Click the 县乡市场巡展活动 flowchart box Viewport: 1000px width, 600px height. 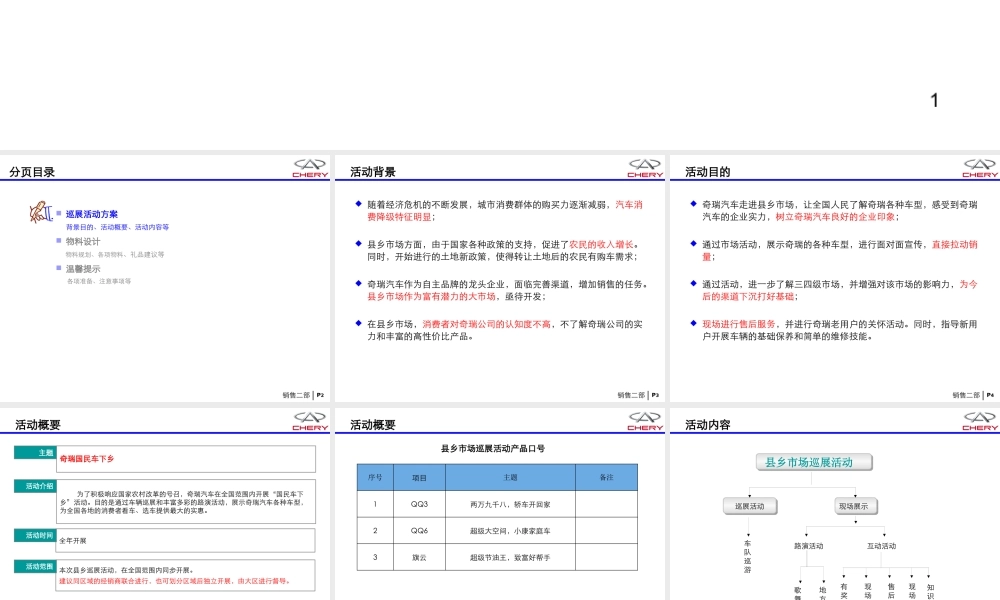click(x=814, y=462)
